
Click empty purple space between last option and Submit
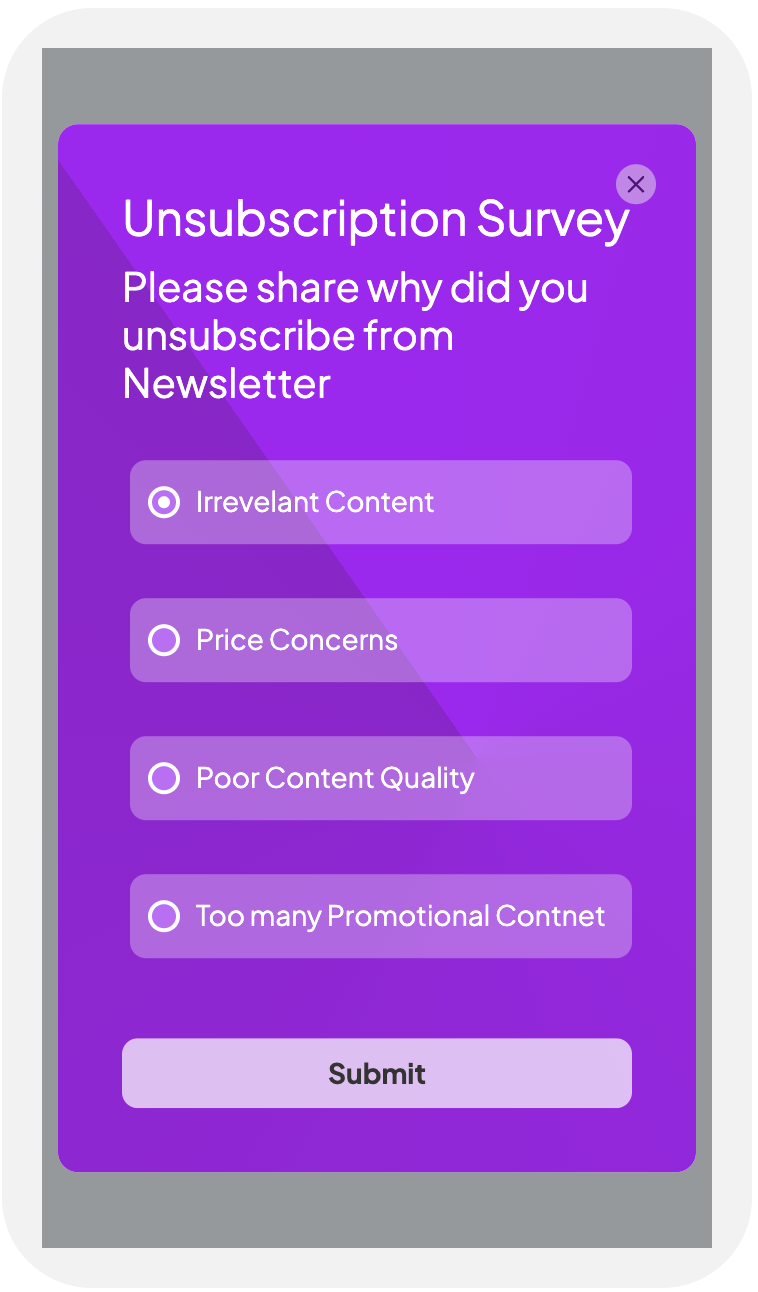[x=377, y=998]
